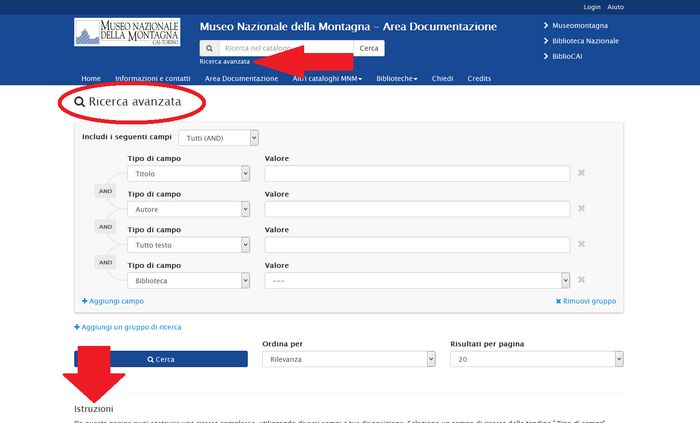
Task: Open the Biblioteca Nazionale link
Action: click(585, 41)
